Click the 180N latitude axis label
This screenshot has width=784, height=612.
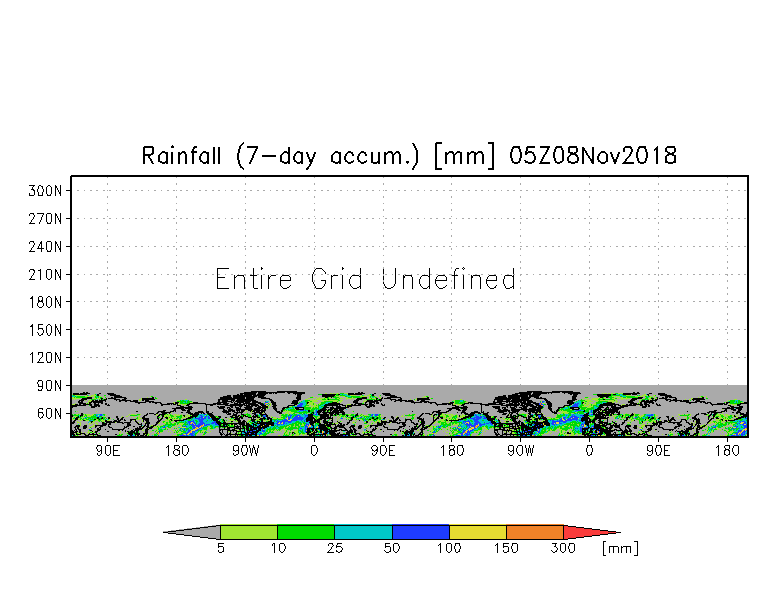pyautogui.click(x=45, y=302)
